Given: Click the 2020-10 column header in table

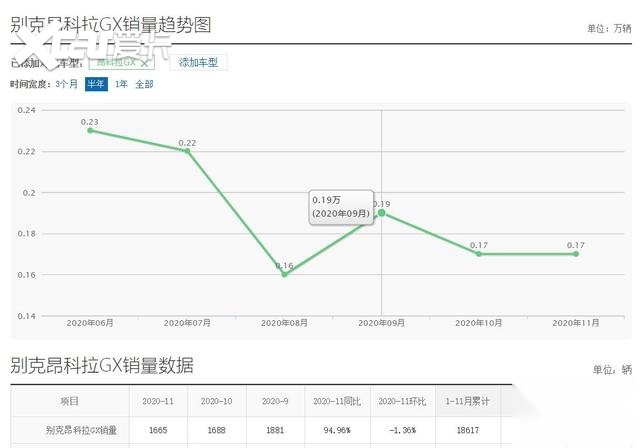Looking at the screenshot, I should pyautogui.click(x=216, y=401).
